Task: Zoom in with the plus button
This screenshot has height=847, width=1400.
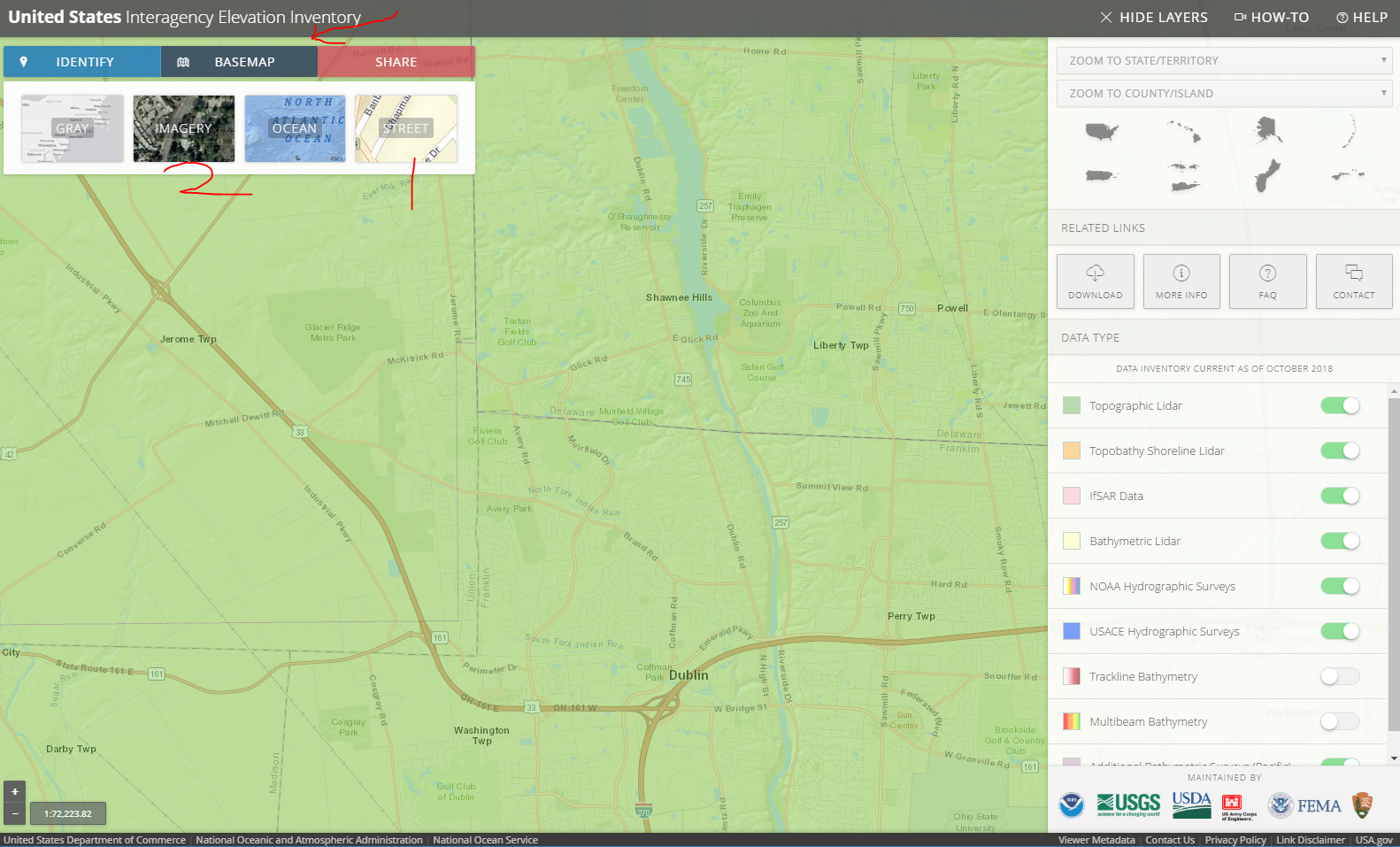Action: [x=14, y=791]
